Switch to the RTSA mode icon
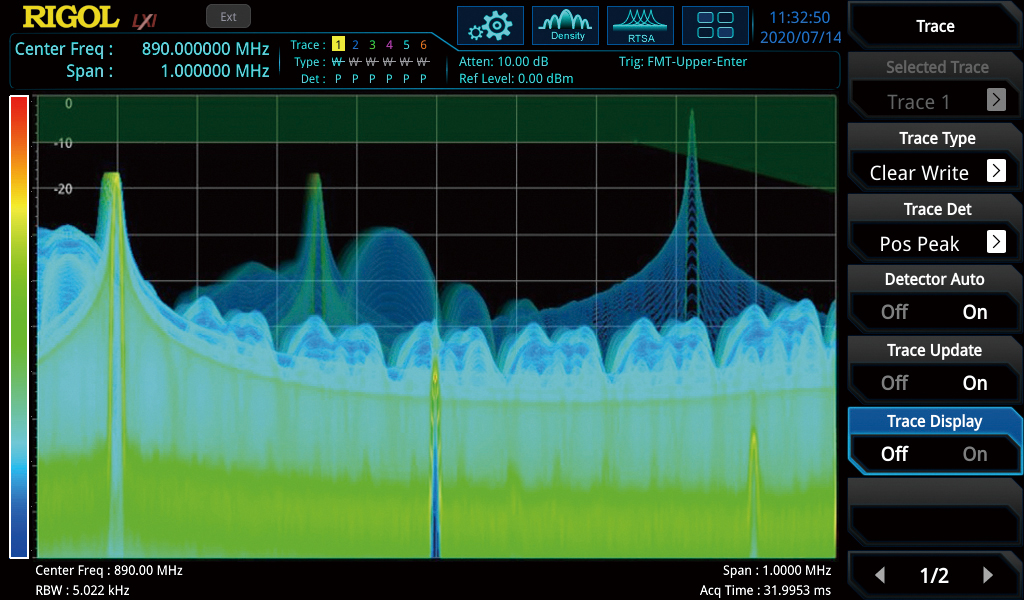 coord(640,25)
